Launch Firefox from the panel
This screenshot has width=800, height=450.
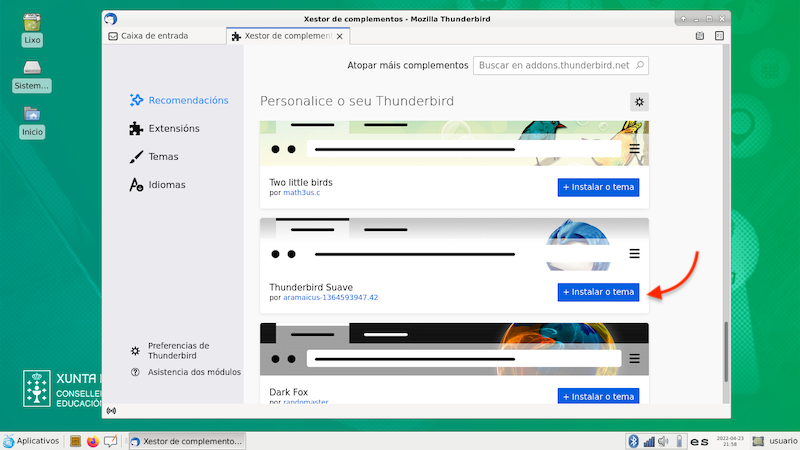click(x=92, y=441)
